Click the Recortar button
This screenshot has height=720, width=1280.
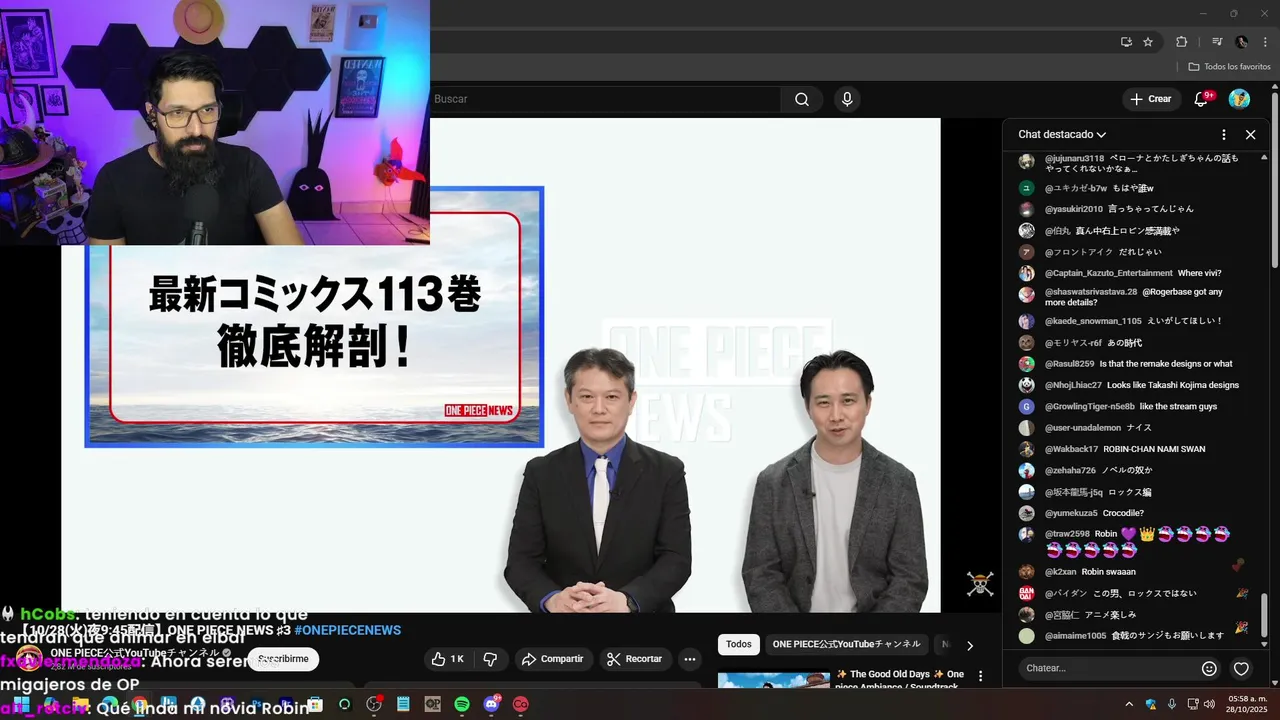pyautogui.click(x=635, y=659)
